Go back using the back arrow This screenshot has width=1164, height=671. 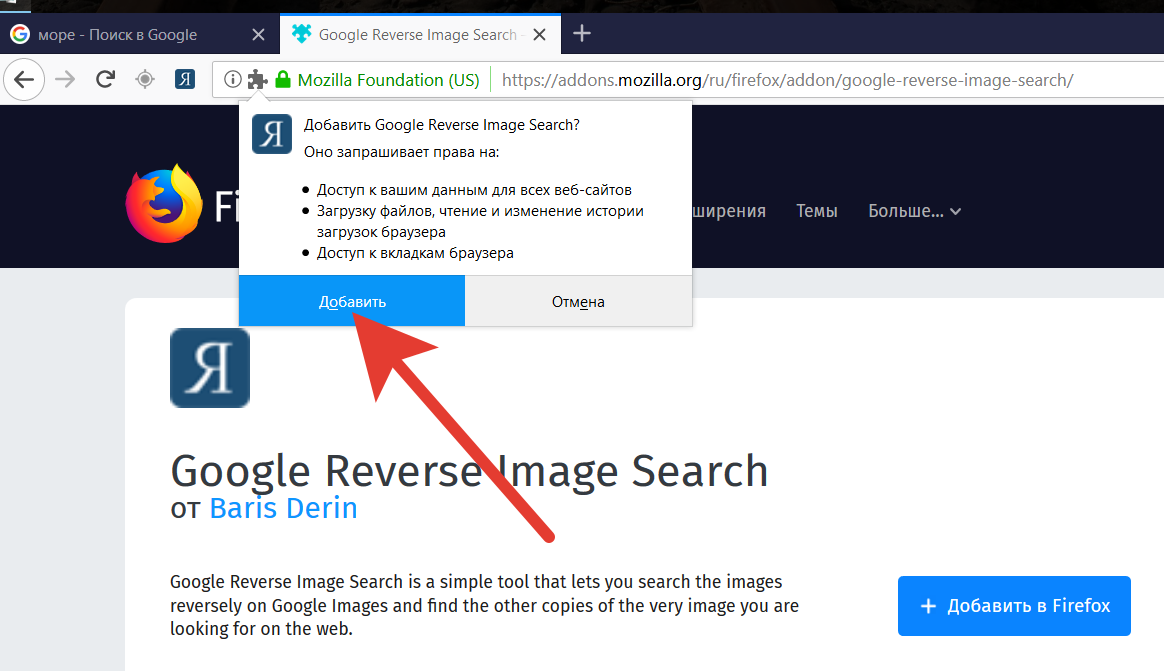click(x=24, y=80)
